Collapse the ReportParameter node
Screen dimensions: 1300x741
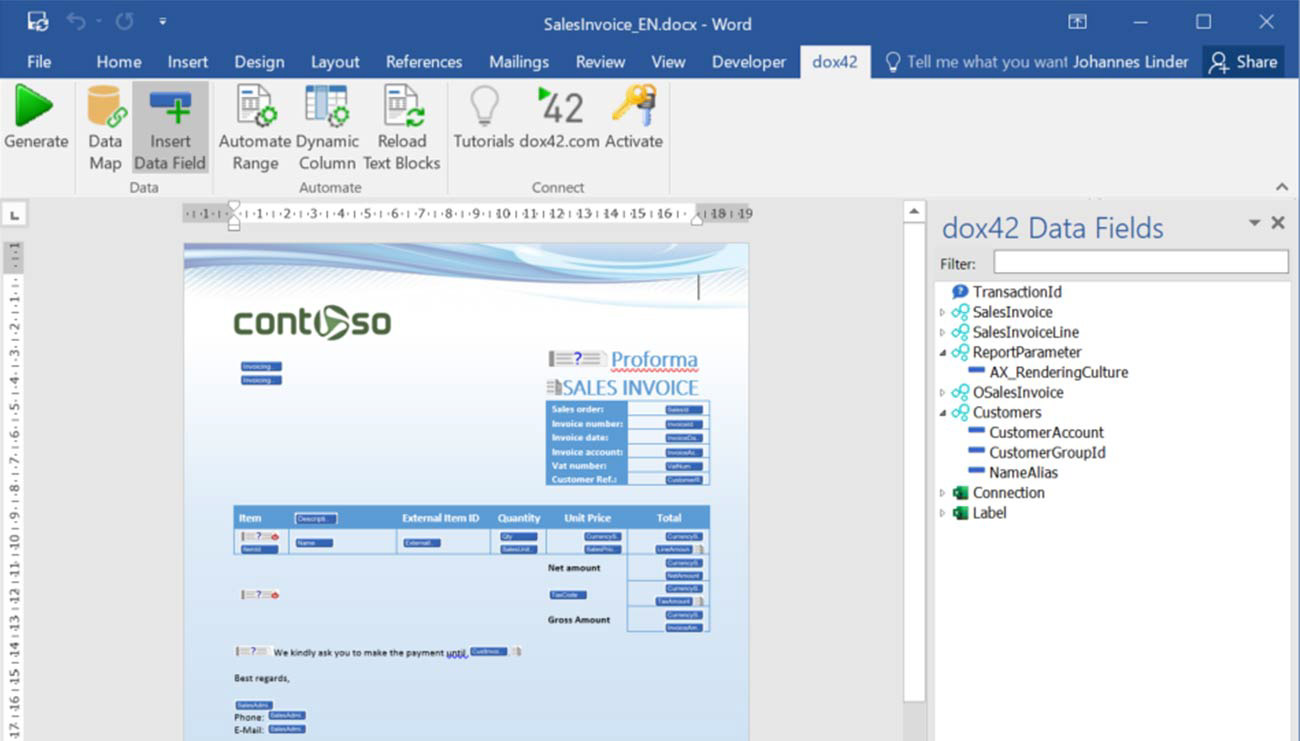point(941,352)
